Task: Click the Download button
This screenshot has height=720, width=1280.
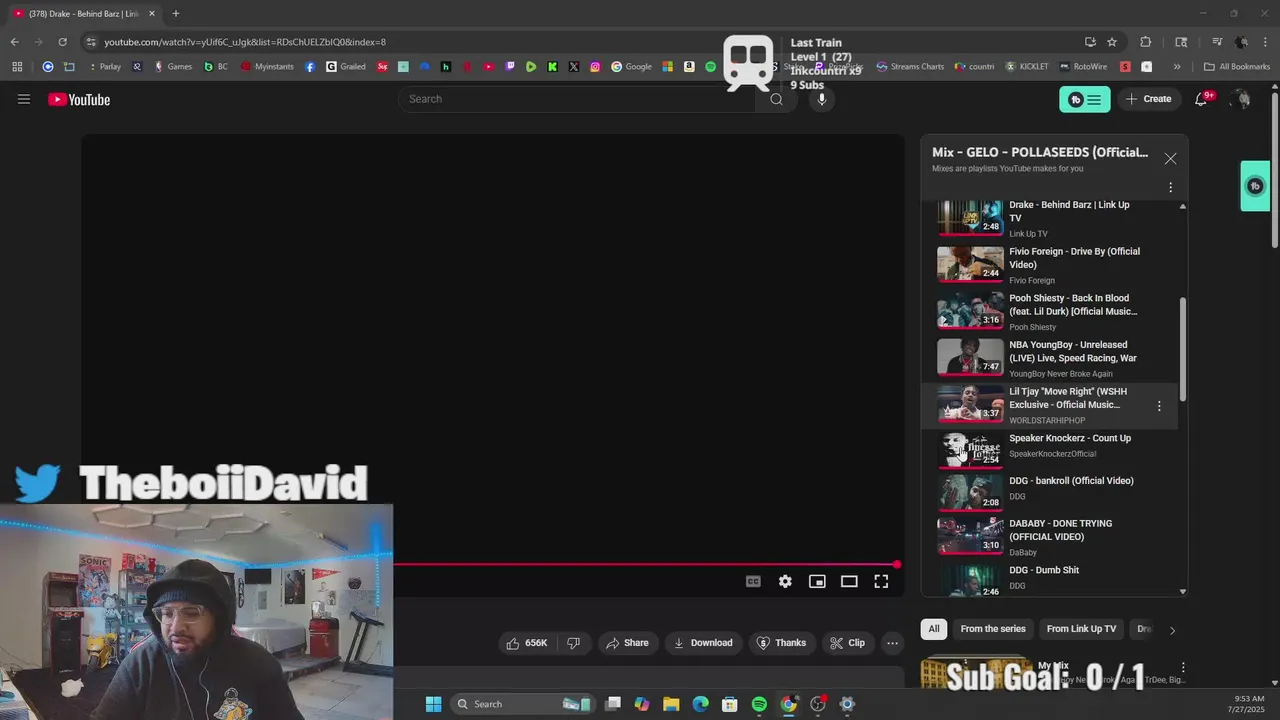Action: pyautogui.click(x=703, y=643)
